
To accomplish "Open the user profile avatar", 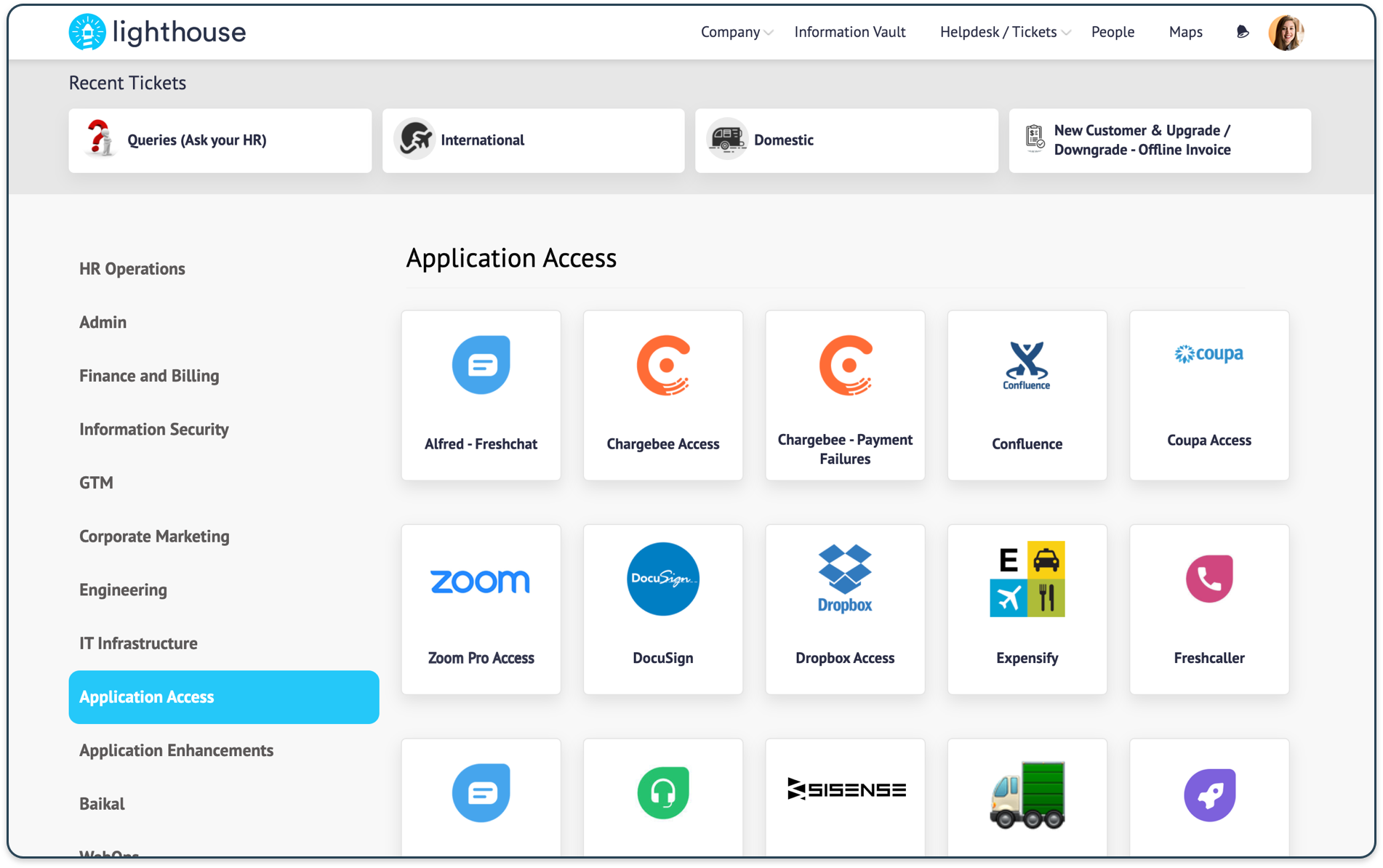I will click(x=1286, y=33).
